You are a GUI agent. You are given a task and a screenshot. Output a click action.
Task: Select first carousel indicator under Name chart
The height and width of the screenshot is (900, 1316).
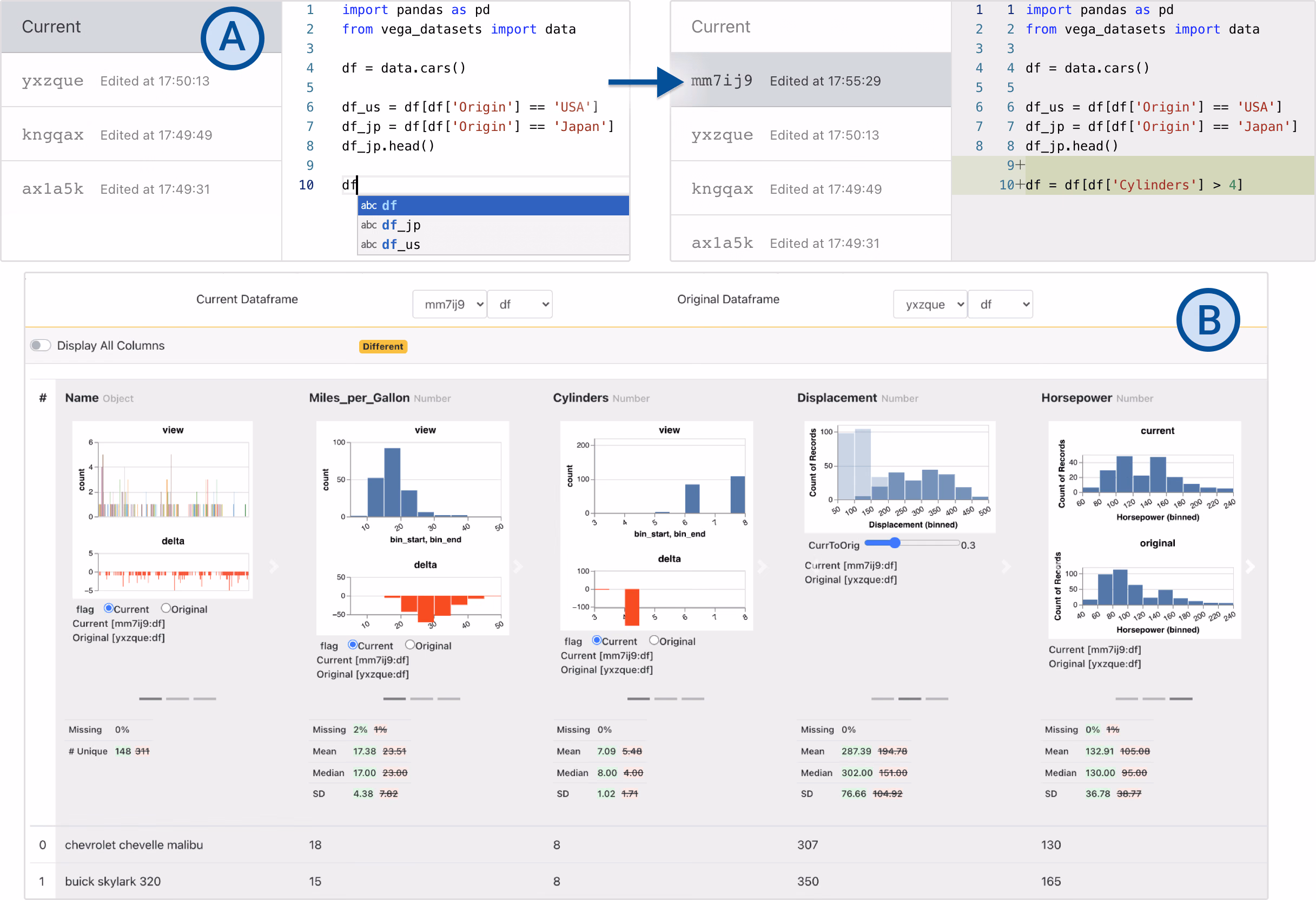coord(150,699)
